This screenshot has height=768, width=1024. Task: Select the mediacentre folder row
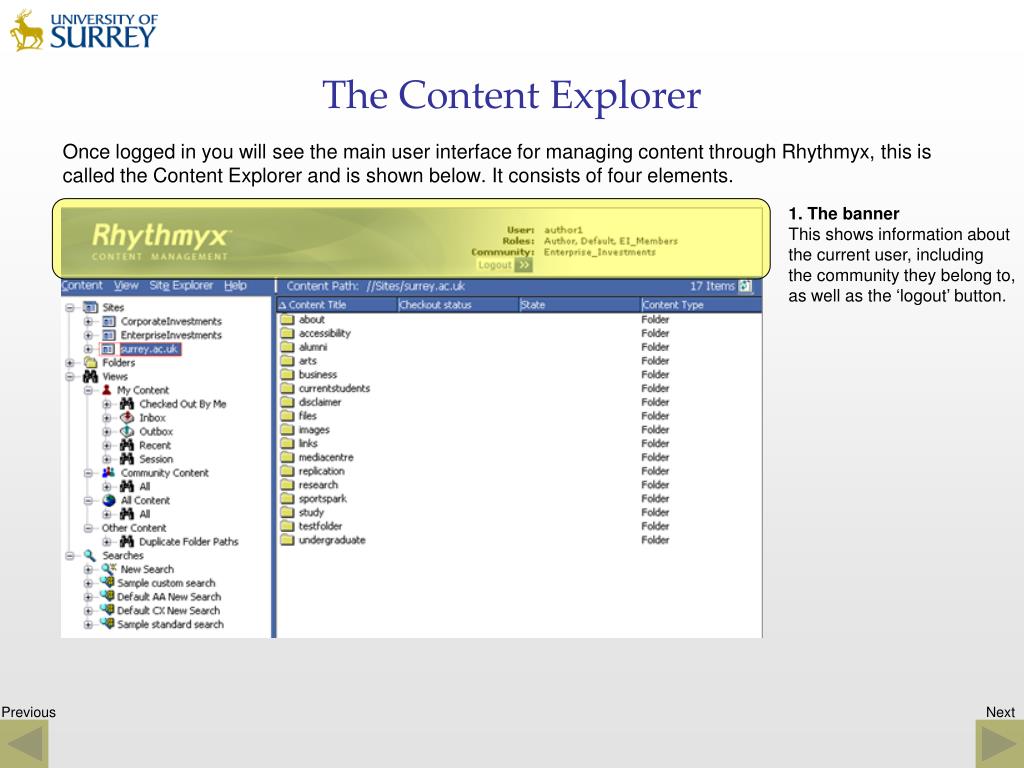point(519,457)
